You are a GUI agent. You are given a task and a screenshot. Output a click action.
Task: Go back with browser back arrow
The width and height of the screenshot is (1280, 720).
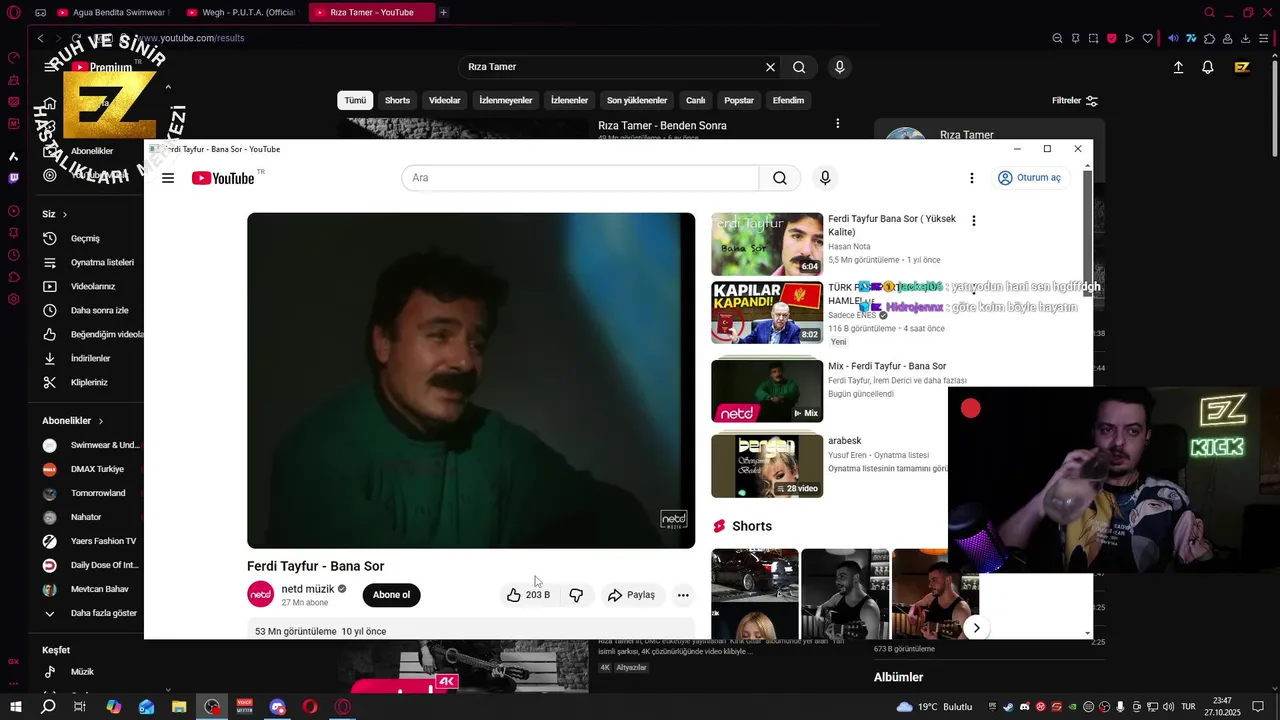click(x=40, y=38)
